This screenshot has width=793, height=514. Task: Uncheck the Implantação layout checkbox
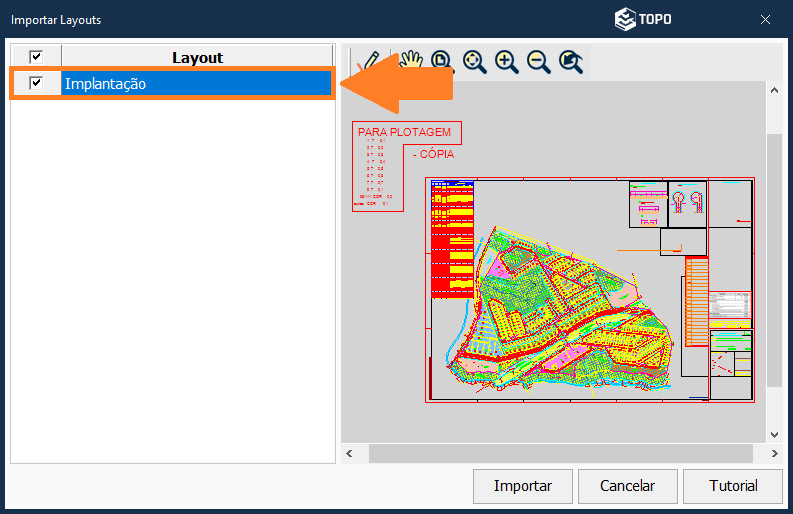pyautogui.click(x=36, y=84)
